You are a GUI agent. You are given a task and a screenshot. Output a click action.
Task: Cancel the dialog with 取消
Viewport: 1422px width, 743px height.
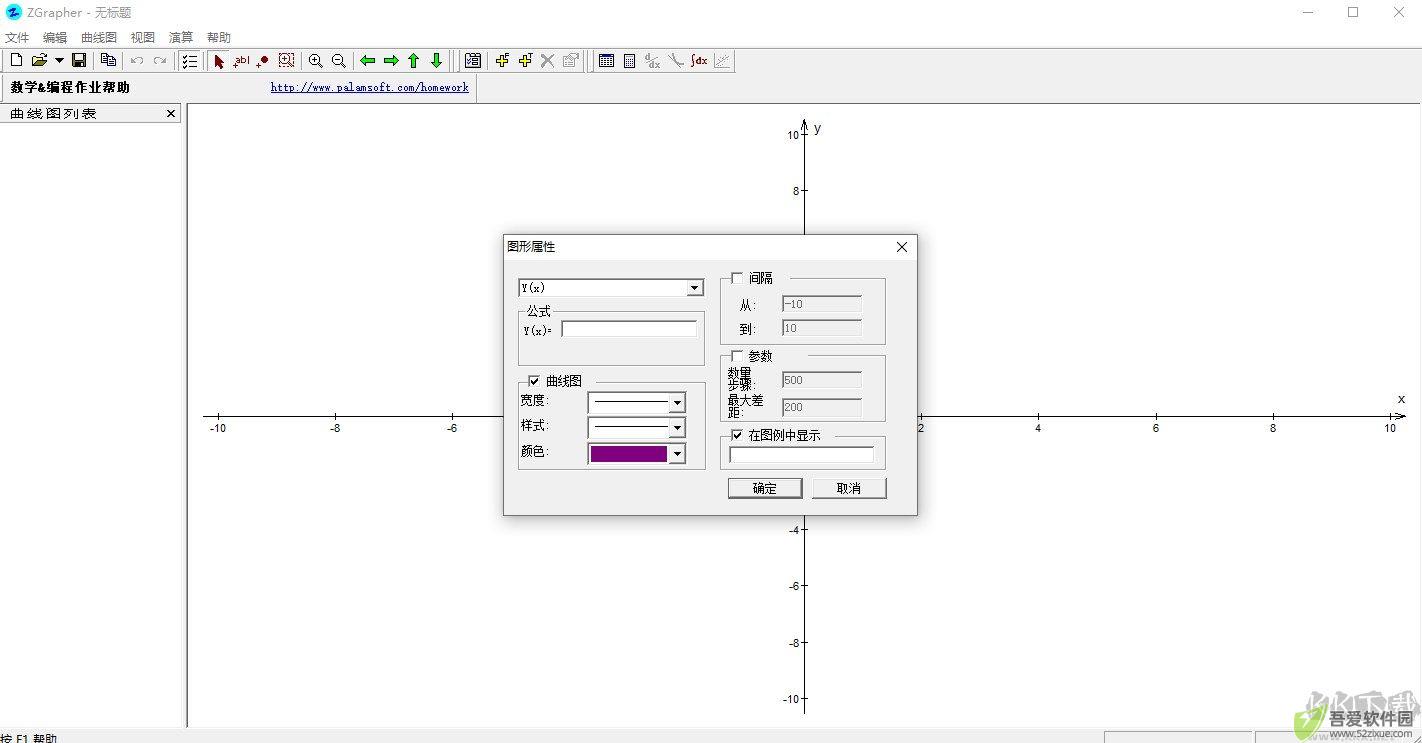tap(849, 488)
